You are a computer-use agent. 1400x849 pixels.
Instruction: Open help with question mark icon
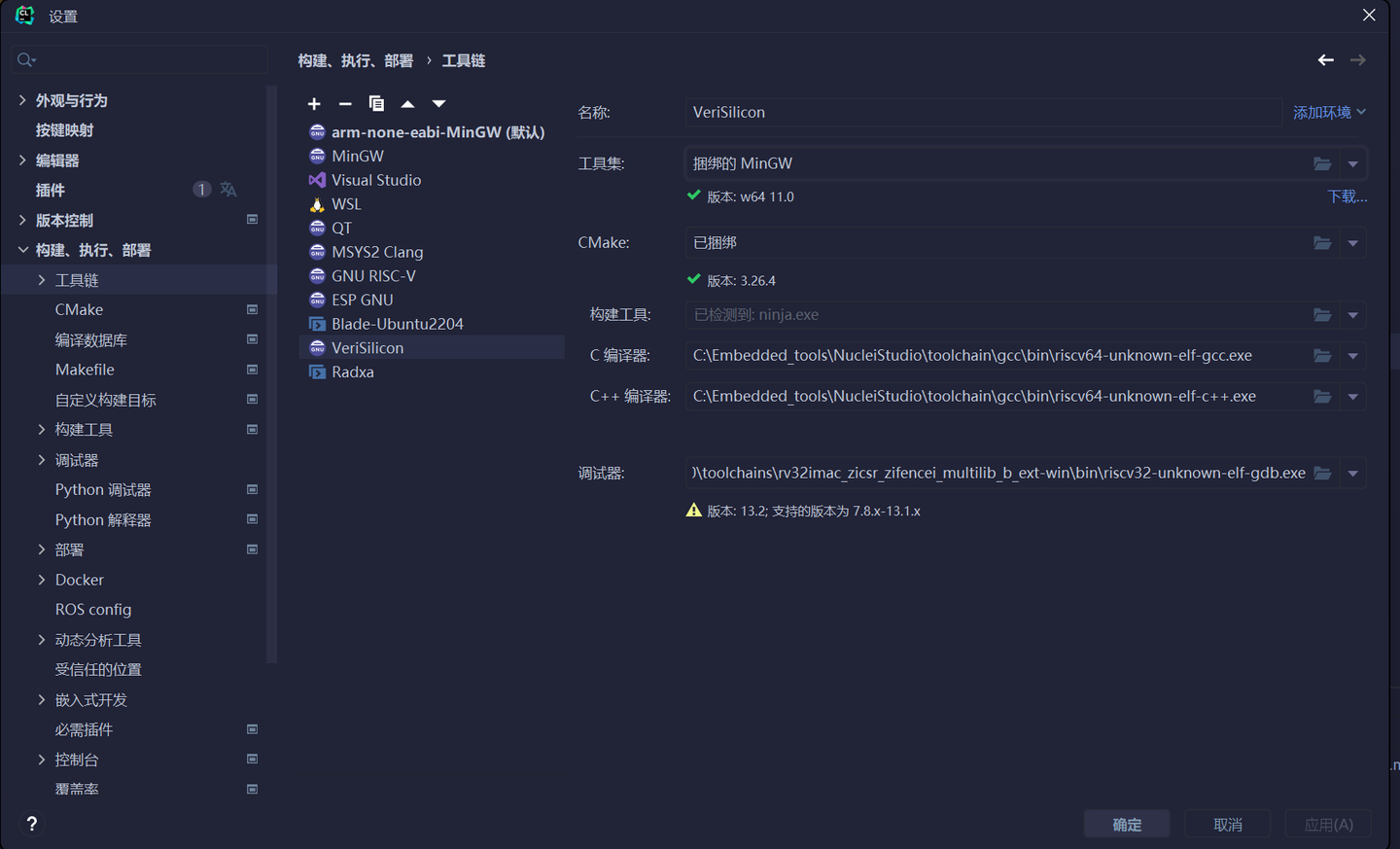[32, 824]
